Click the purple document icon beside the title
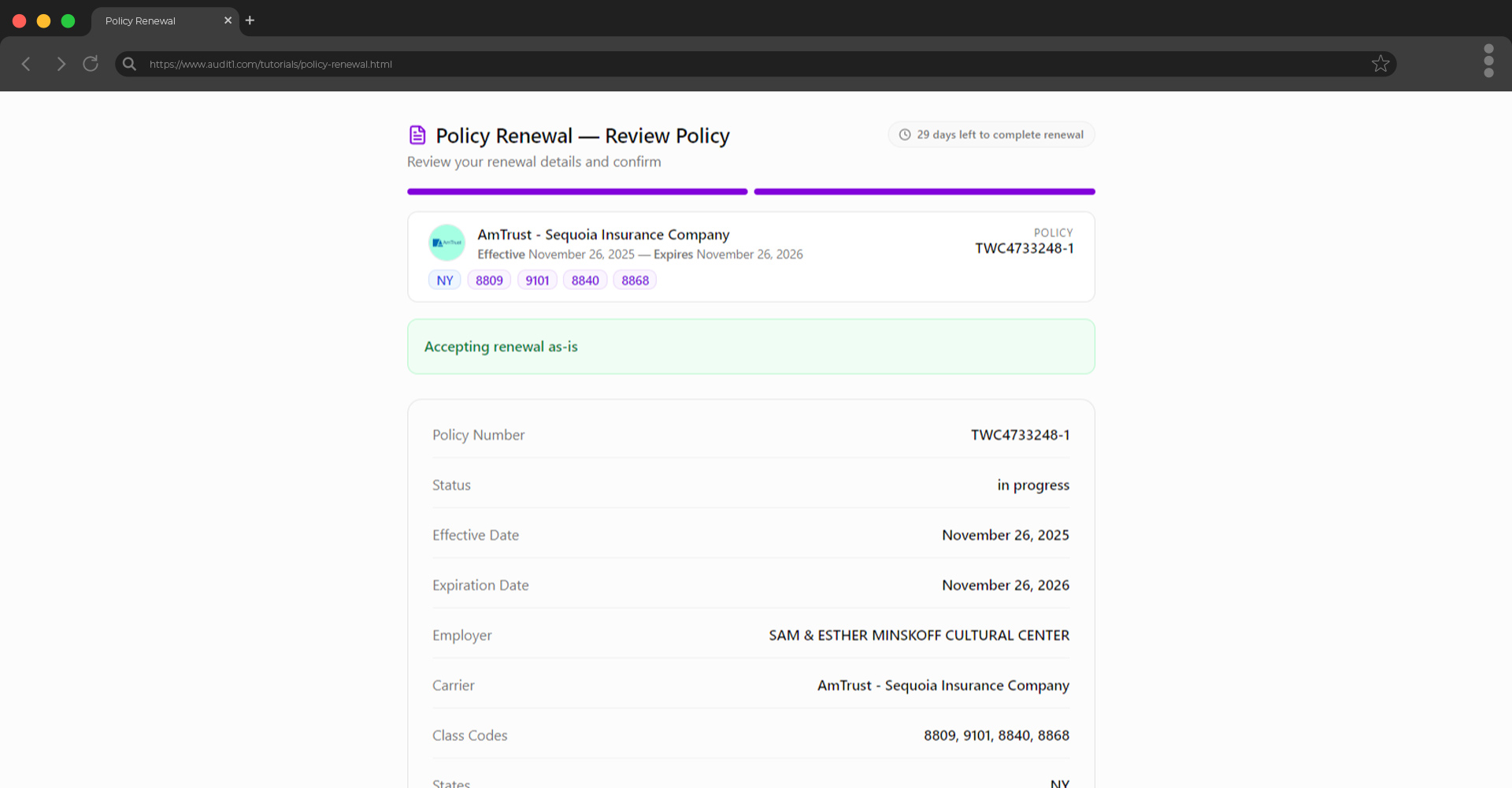Screen dimensions: 1512x788 [x=417, y=135]
